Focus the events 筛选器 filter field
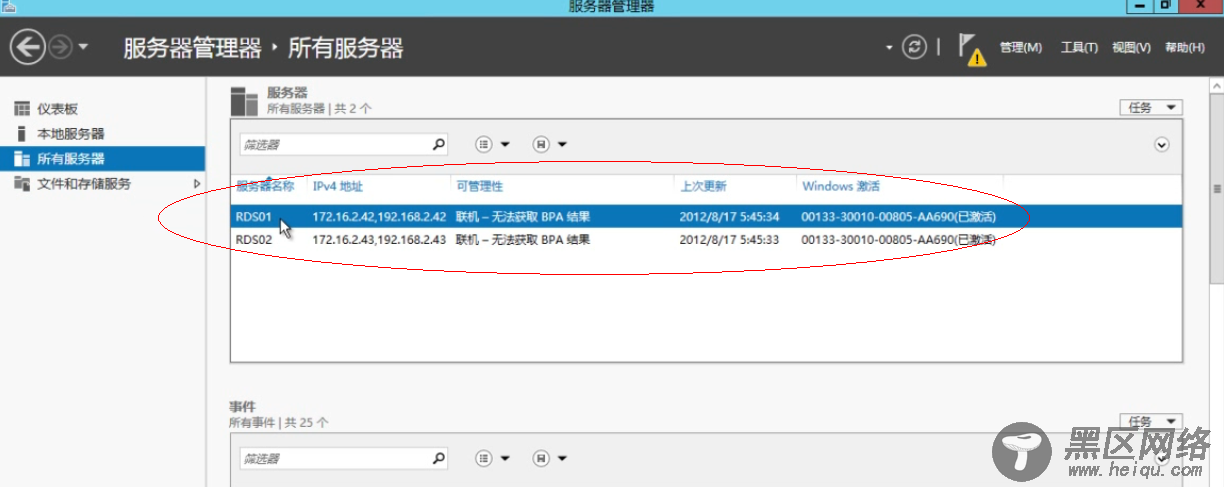Image resolution: width=1224 pixels, height=487 pixels. [x=334, y=459]
